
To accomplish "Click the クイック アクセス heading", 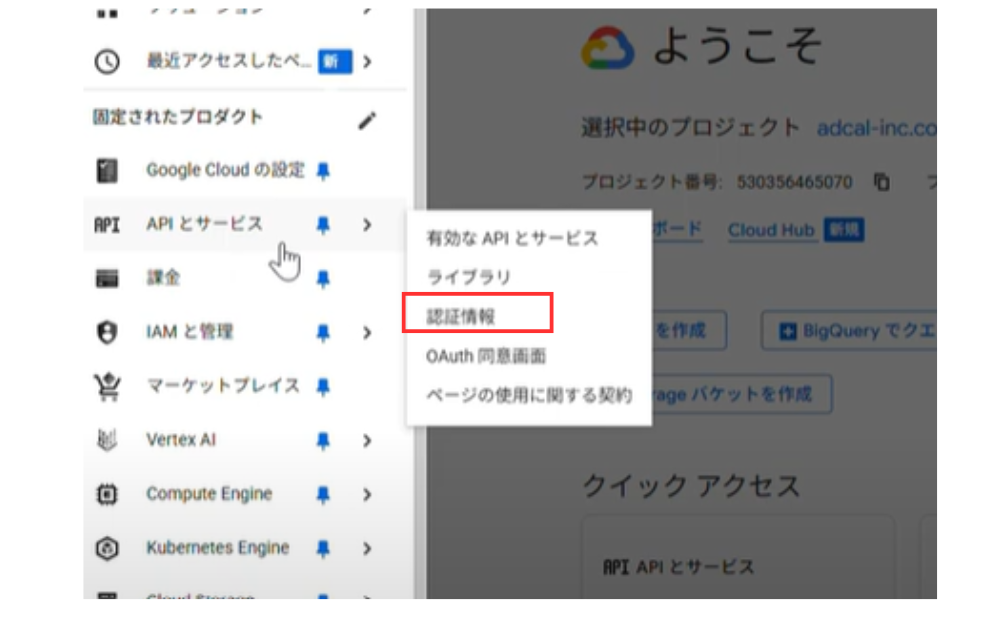I will pyautogui.click(x=691, y=486).
